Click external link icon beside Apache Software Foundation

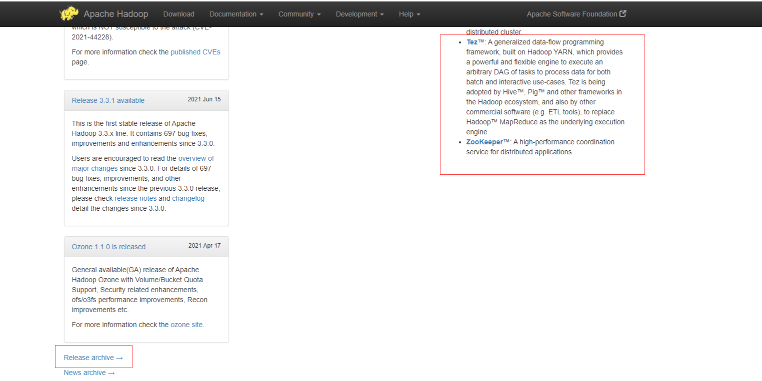pos(623,14)
